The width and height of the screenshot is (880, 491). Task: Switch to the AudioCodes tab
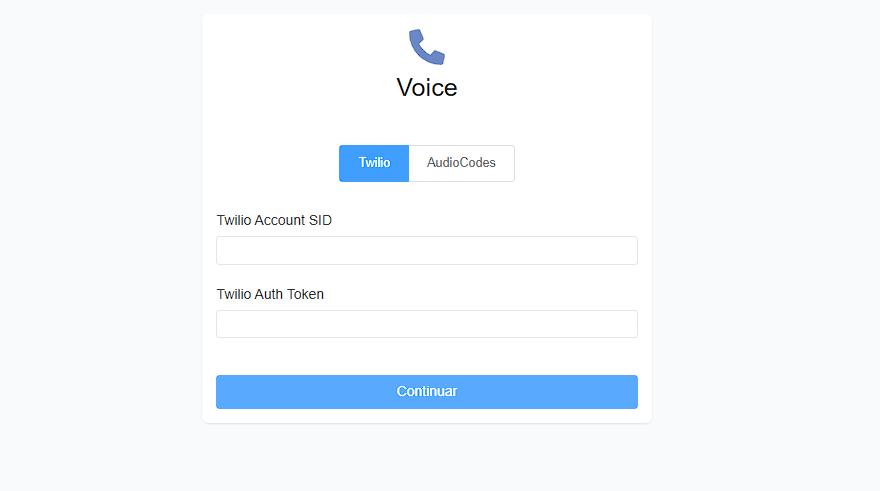tap(461, 163)
